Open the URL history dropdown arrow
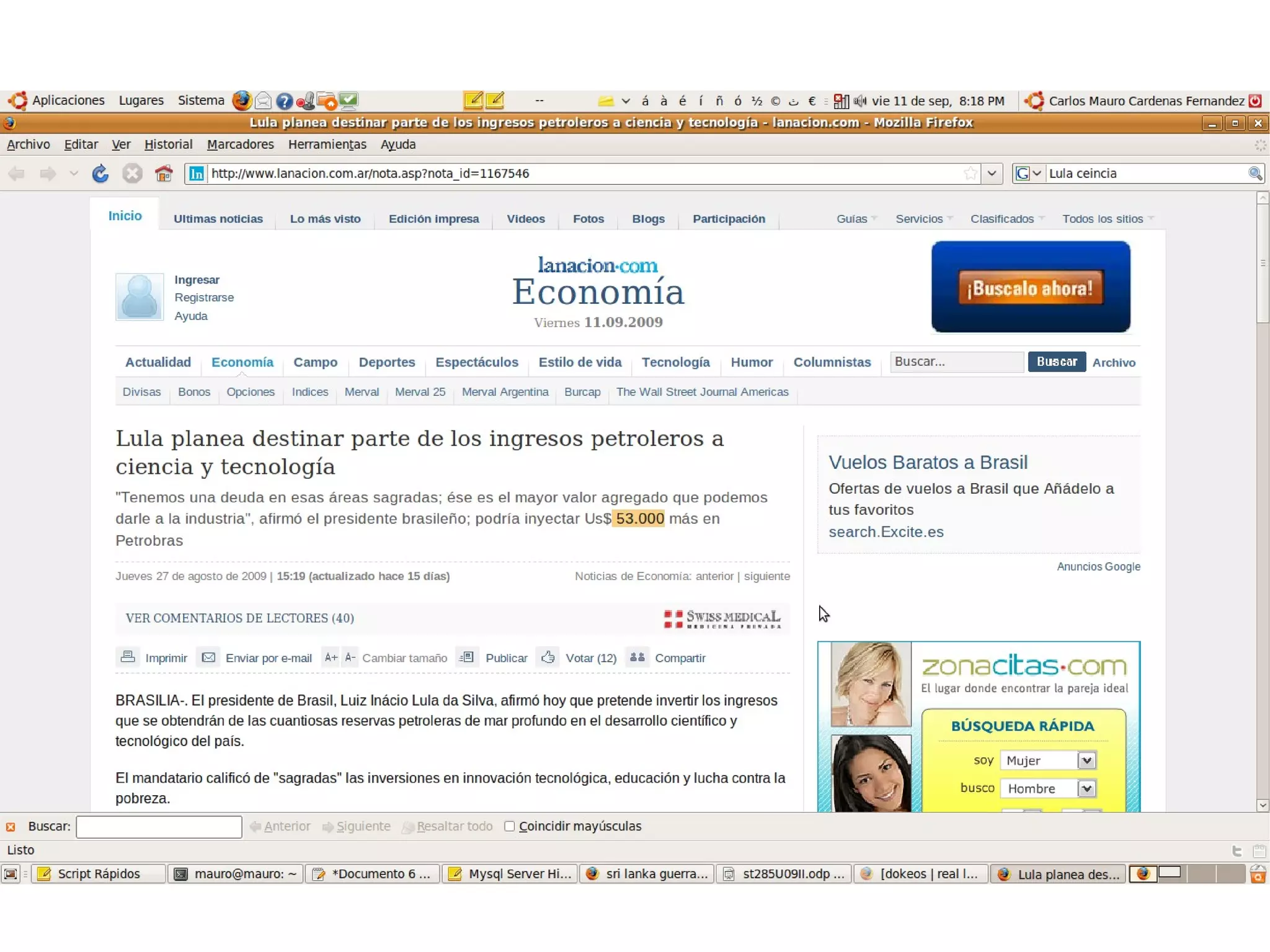 (x=992, y=174)
